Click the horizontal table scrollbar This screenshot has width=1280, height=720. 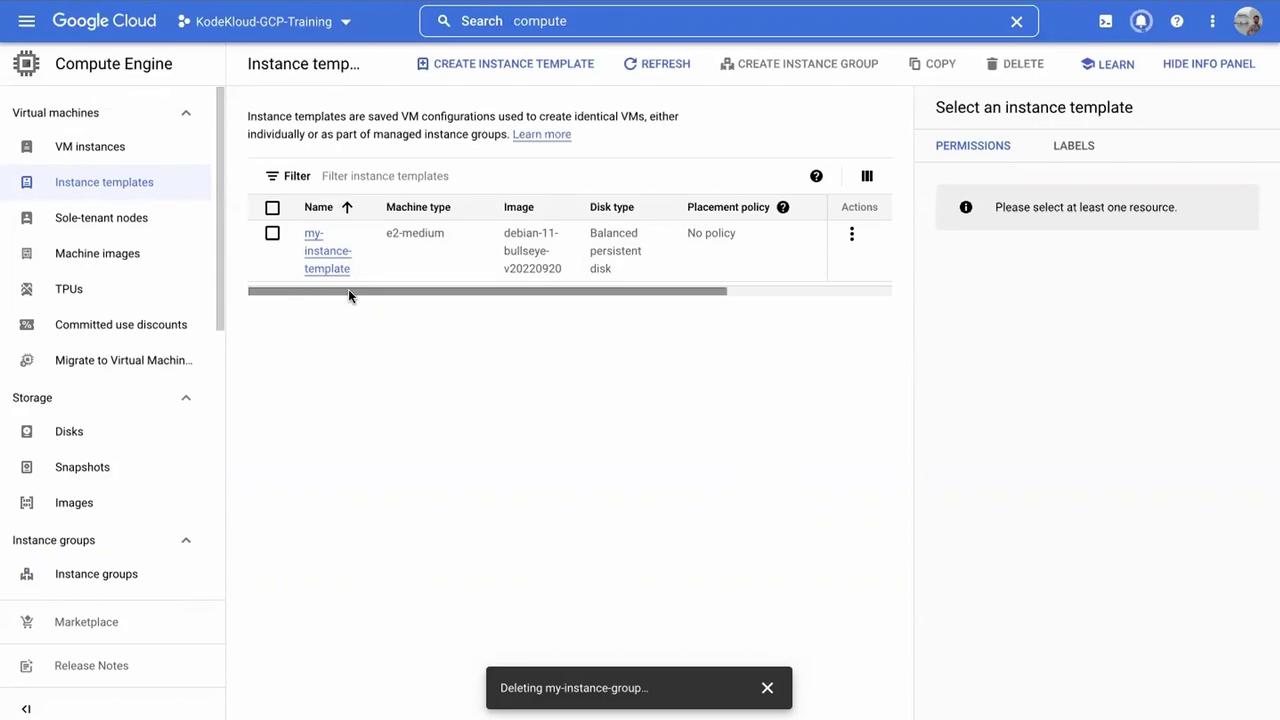pyautogui.click(x=487, y=291)
